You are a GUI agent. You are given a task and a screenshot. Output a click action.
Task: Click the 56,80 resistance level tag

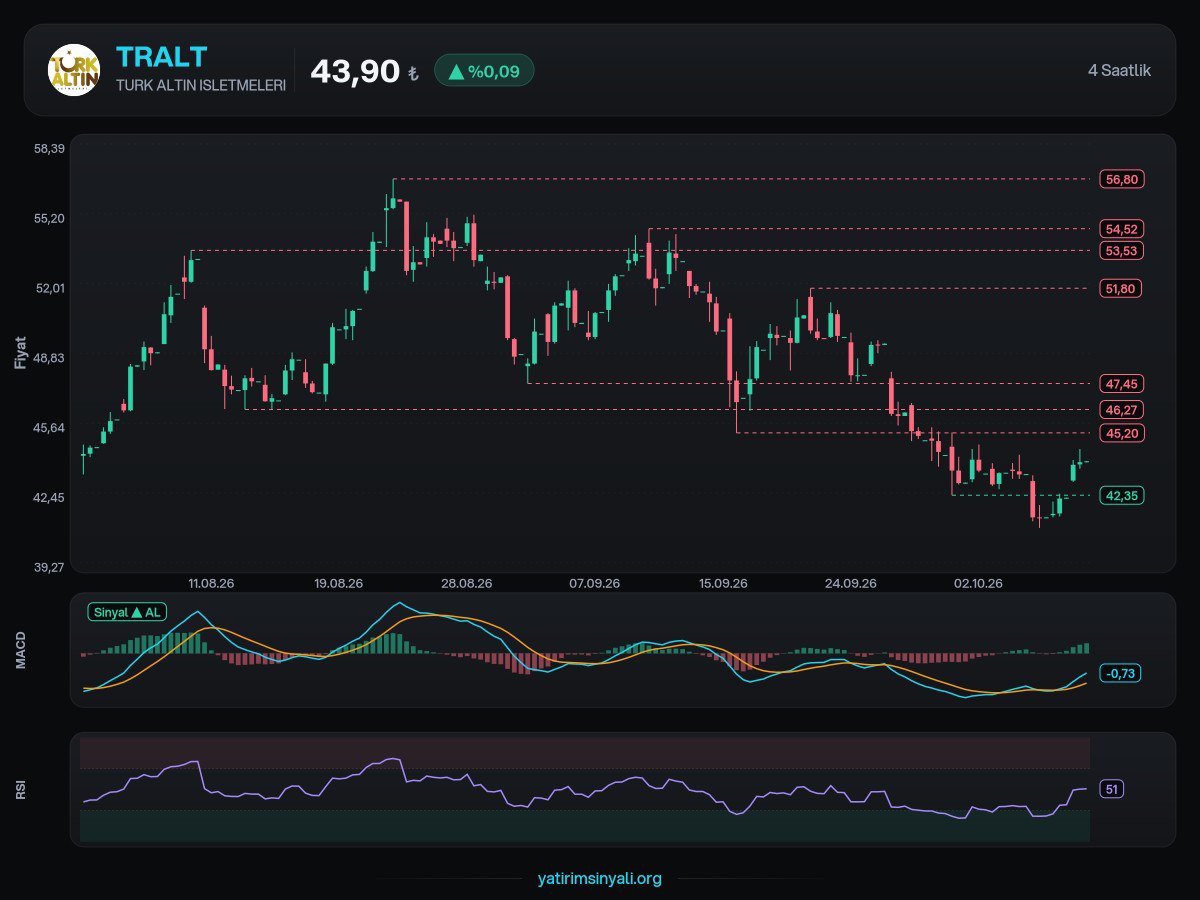point(1121,179)
